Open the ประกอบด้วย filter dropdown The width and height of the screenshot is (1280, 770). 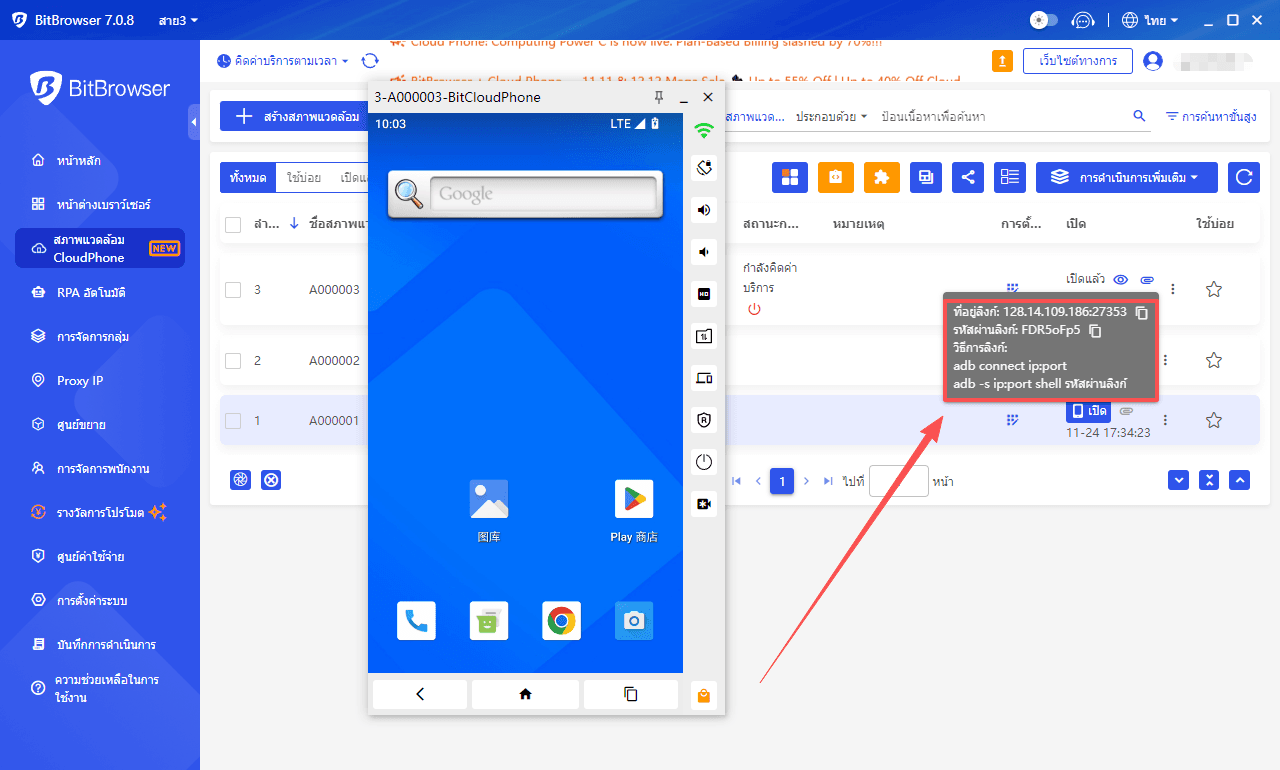(x=831, y=117)
